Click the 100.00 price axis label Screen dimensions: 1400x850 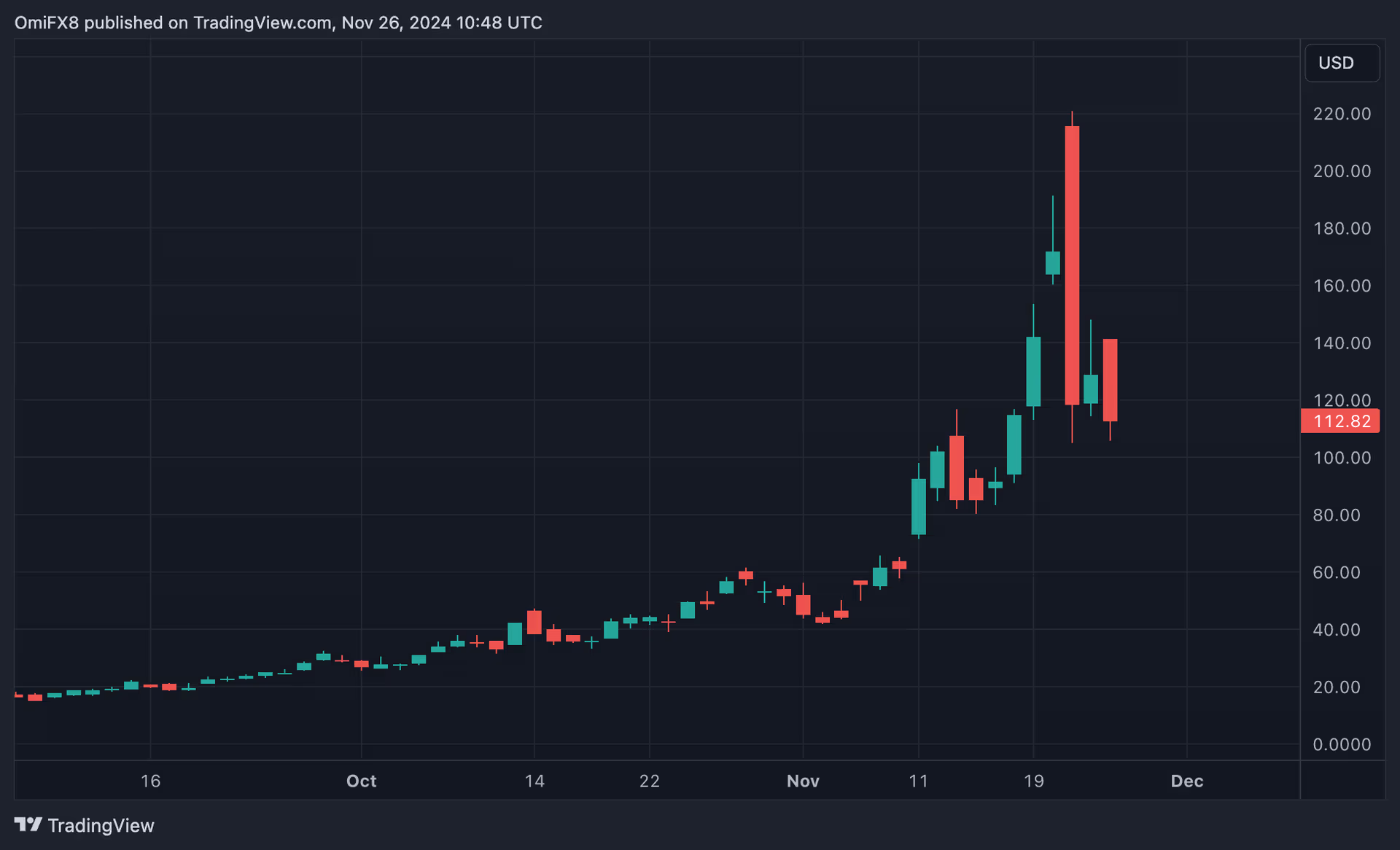point(1342,458)
